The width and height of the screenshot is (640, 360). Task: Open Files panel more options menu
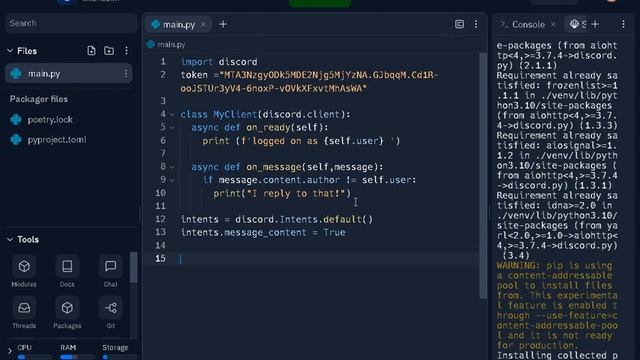pos(126,51)
